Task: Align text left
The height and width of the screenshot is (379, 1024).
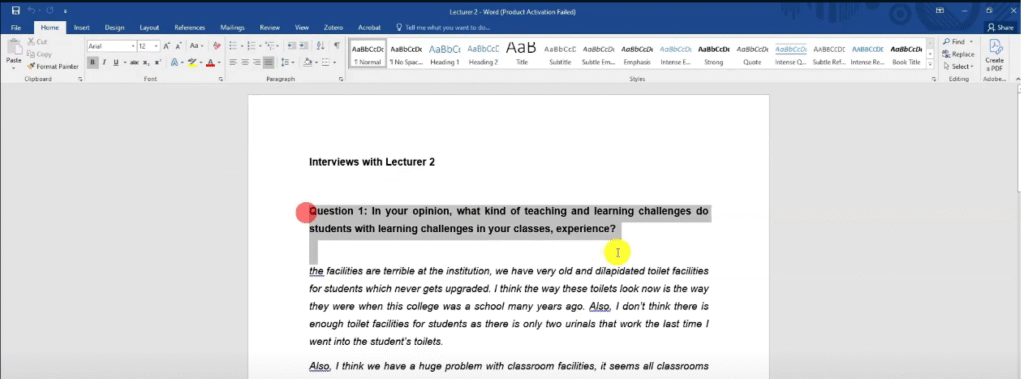Action: pyautogui.click(x=233, y=63)
